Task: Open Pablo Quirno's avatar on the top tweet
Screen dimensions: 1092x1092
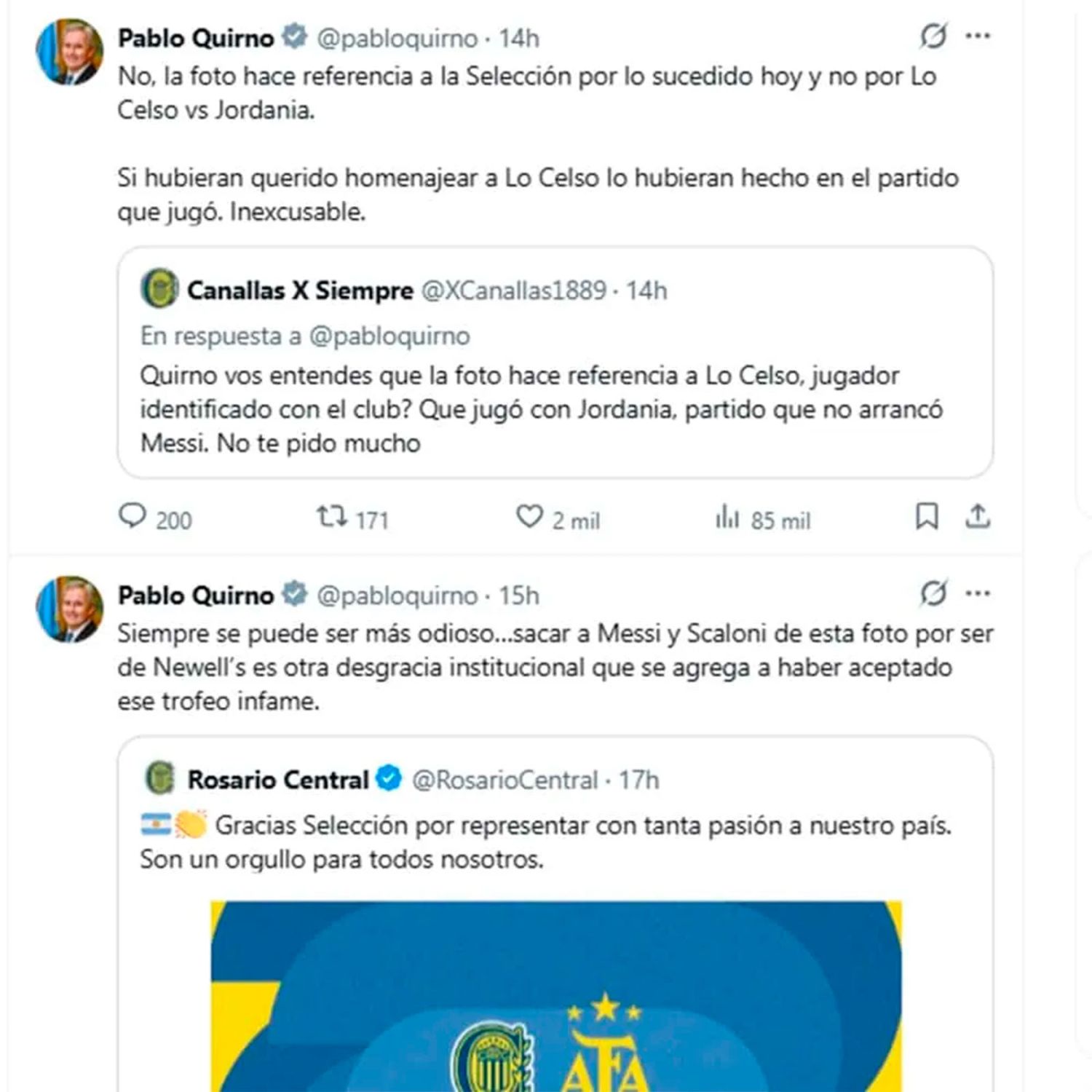Action: coord(70,52)
